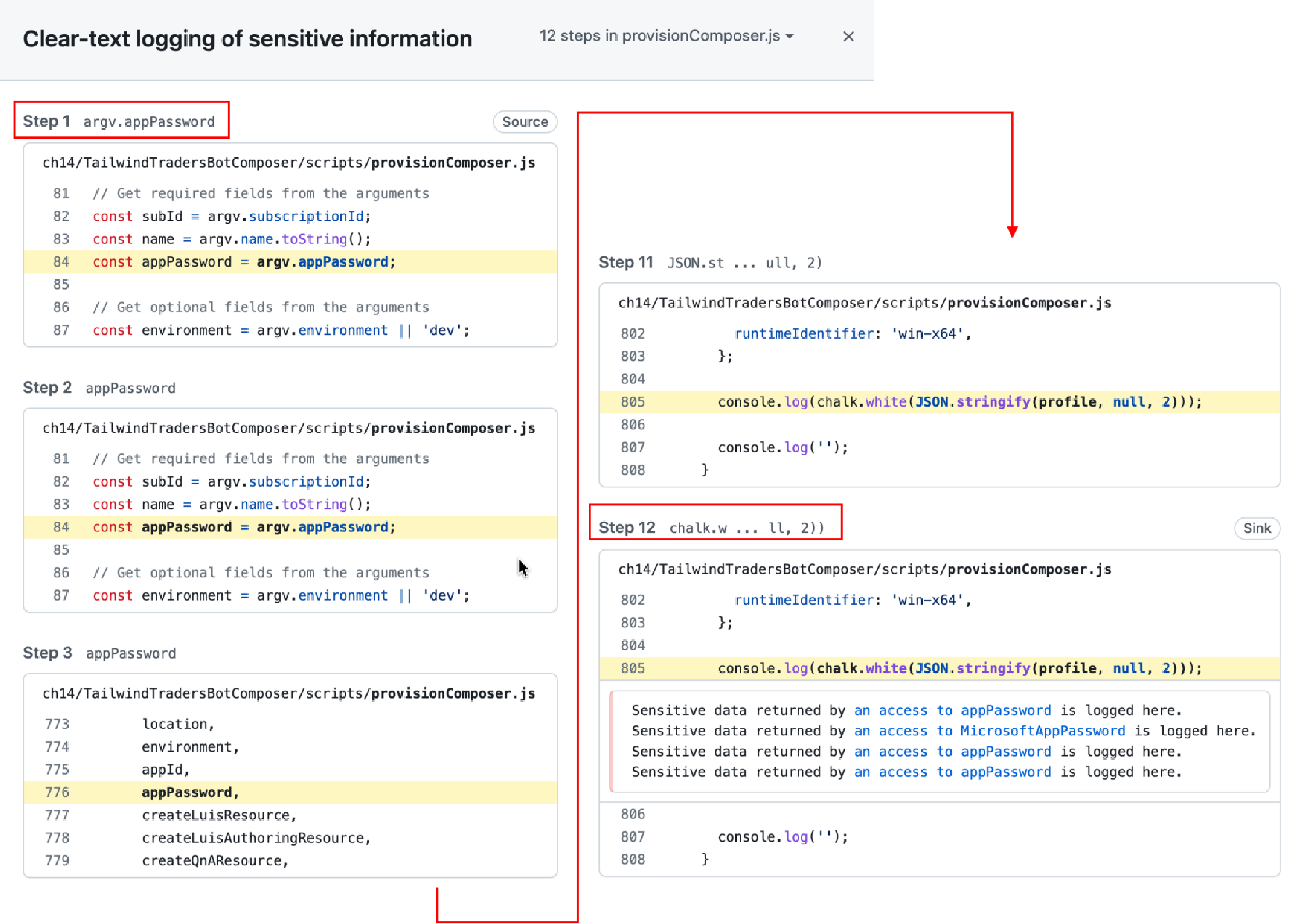1299x924 pixels.
Task: Open the provisionComposer.js file path in Step 11
Action: 865,303
